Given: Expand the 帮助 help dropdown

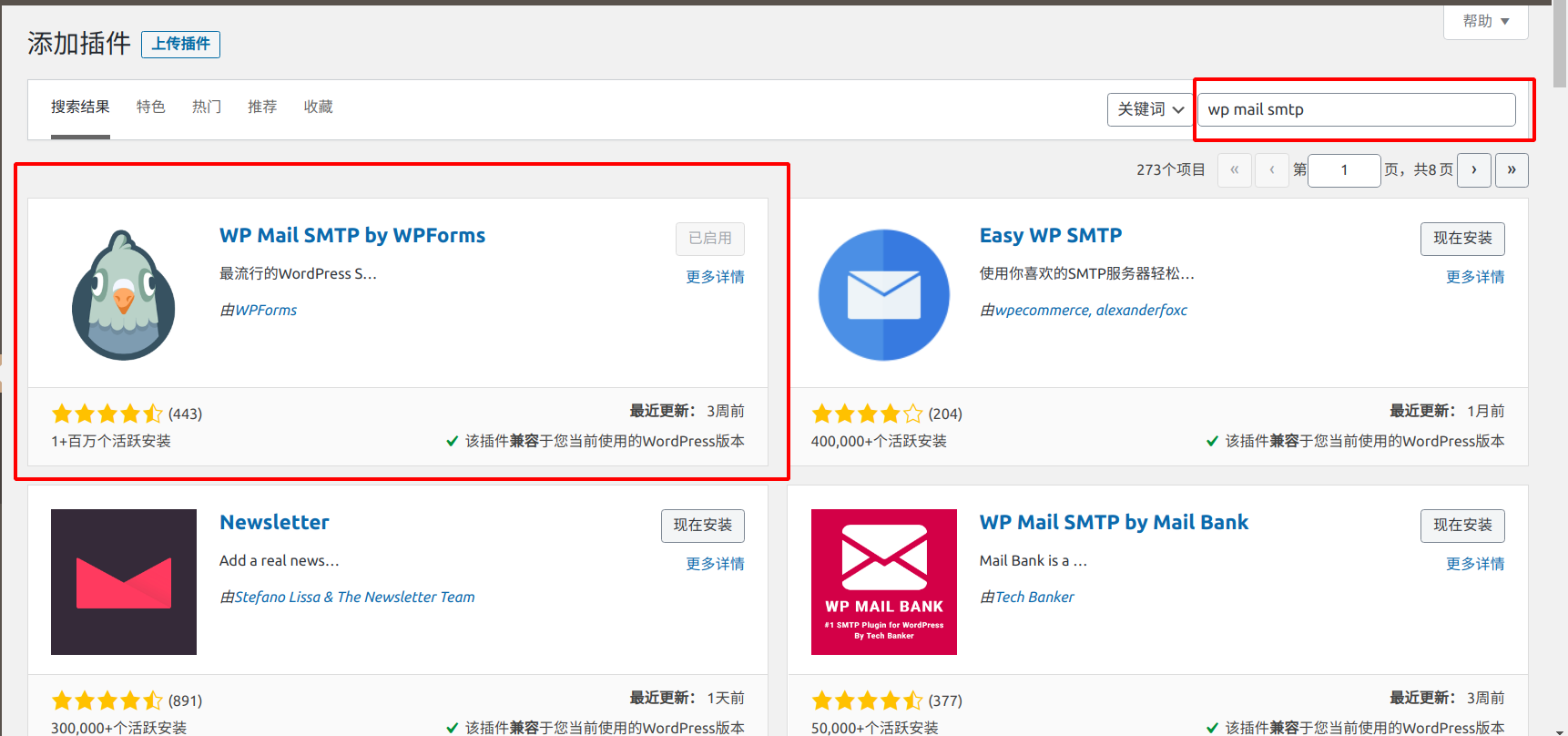Looking at the screenshot, I should pyautogui.click(x=1486, y=21).
